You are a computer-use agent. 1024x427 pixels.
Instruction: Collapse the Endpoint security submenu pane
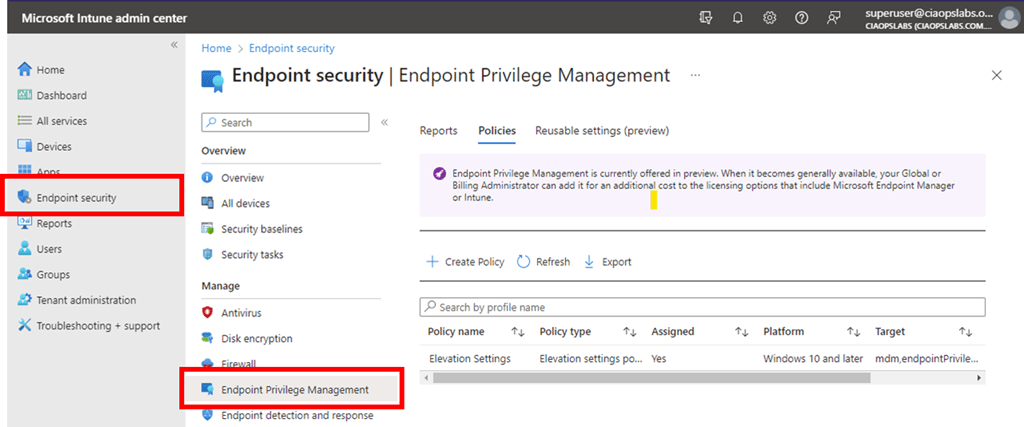385,122
